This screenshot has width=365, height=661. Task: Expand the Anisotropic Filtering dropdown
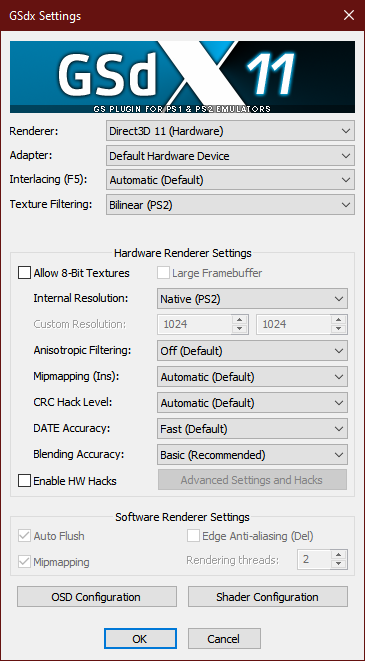[252, 351]
